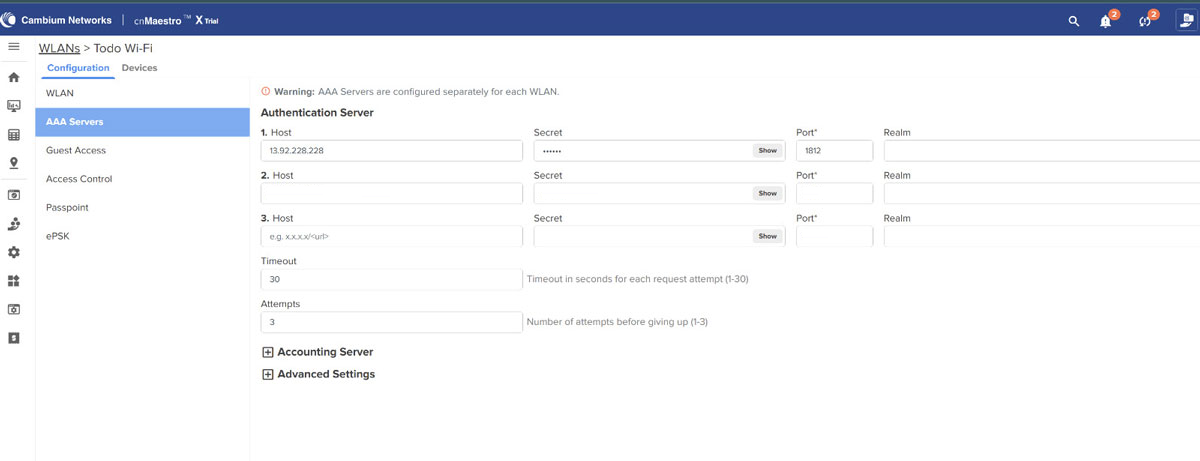Go back via WLANs breadcrumb link
Viewport: 1200px width, 461px height.
(59, 47)
